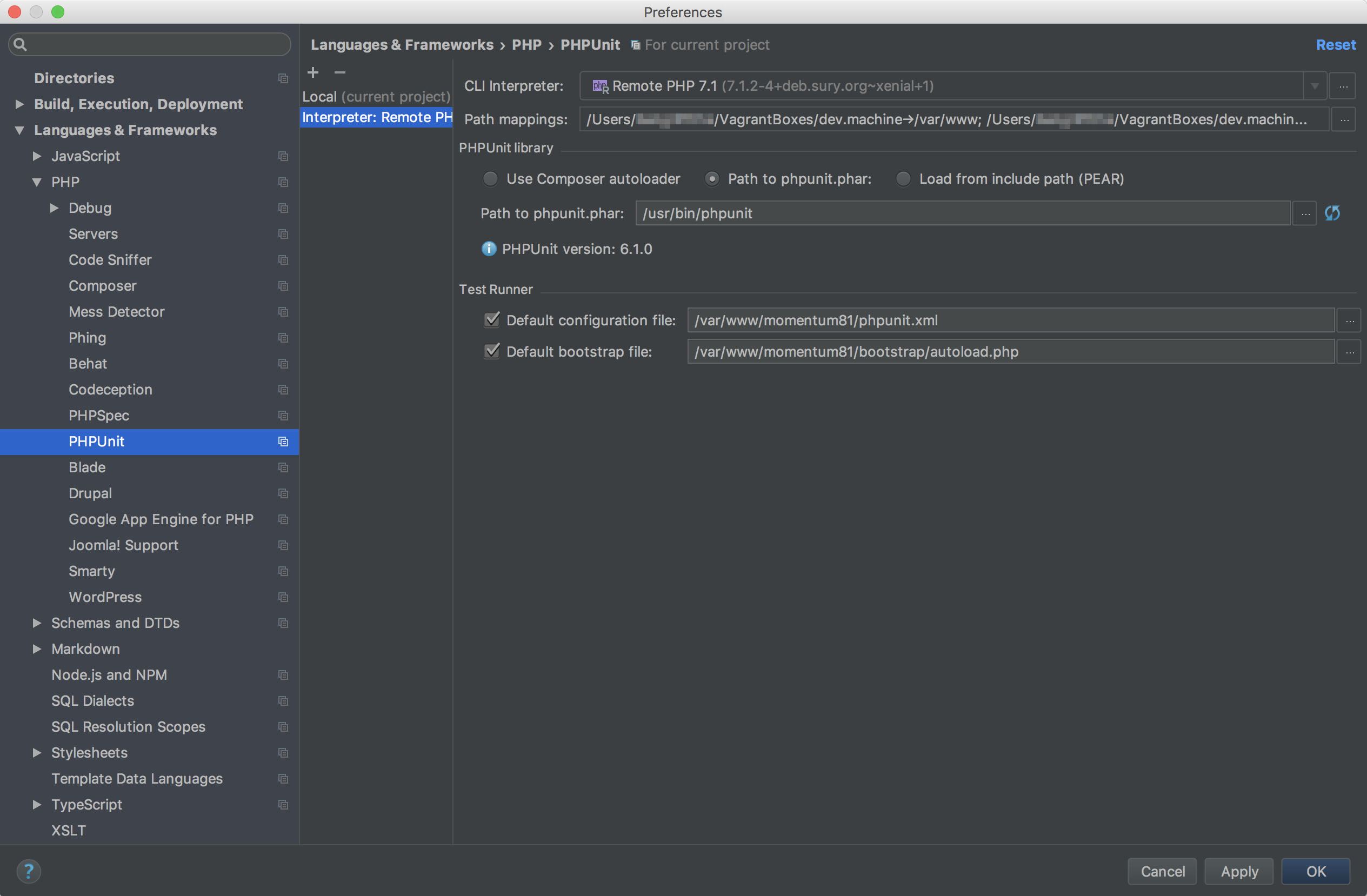Viewport: 1367px width, 896px height.
Task: Click browse button next to CLI Interpreter
Action: [1343, 86]
